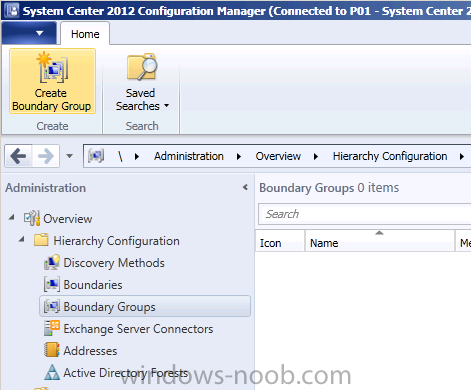The image size is (471, 390).
Task: Select the Overview tree label
Action: point(68,219)
